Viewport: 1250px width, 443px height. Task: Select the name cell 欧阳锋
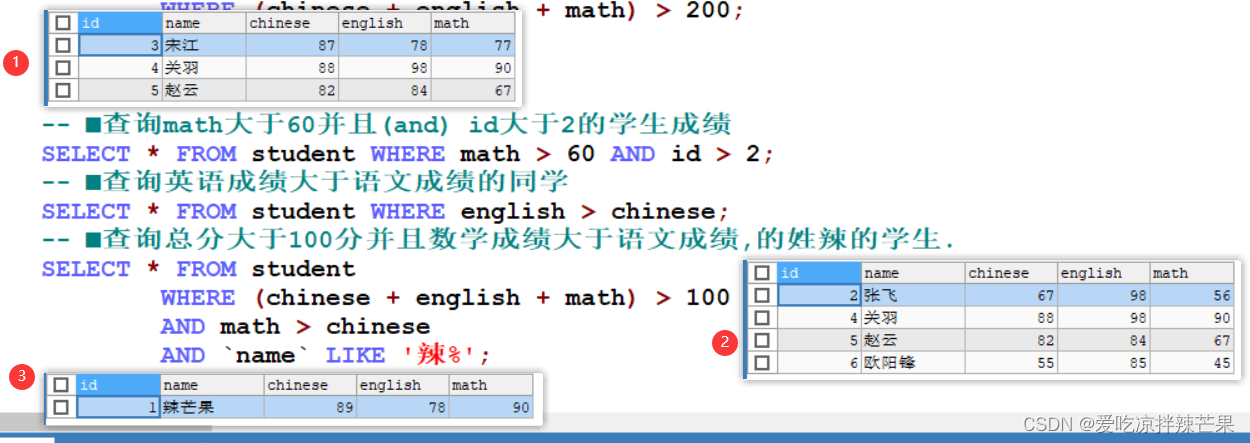(913, 363)
